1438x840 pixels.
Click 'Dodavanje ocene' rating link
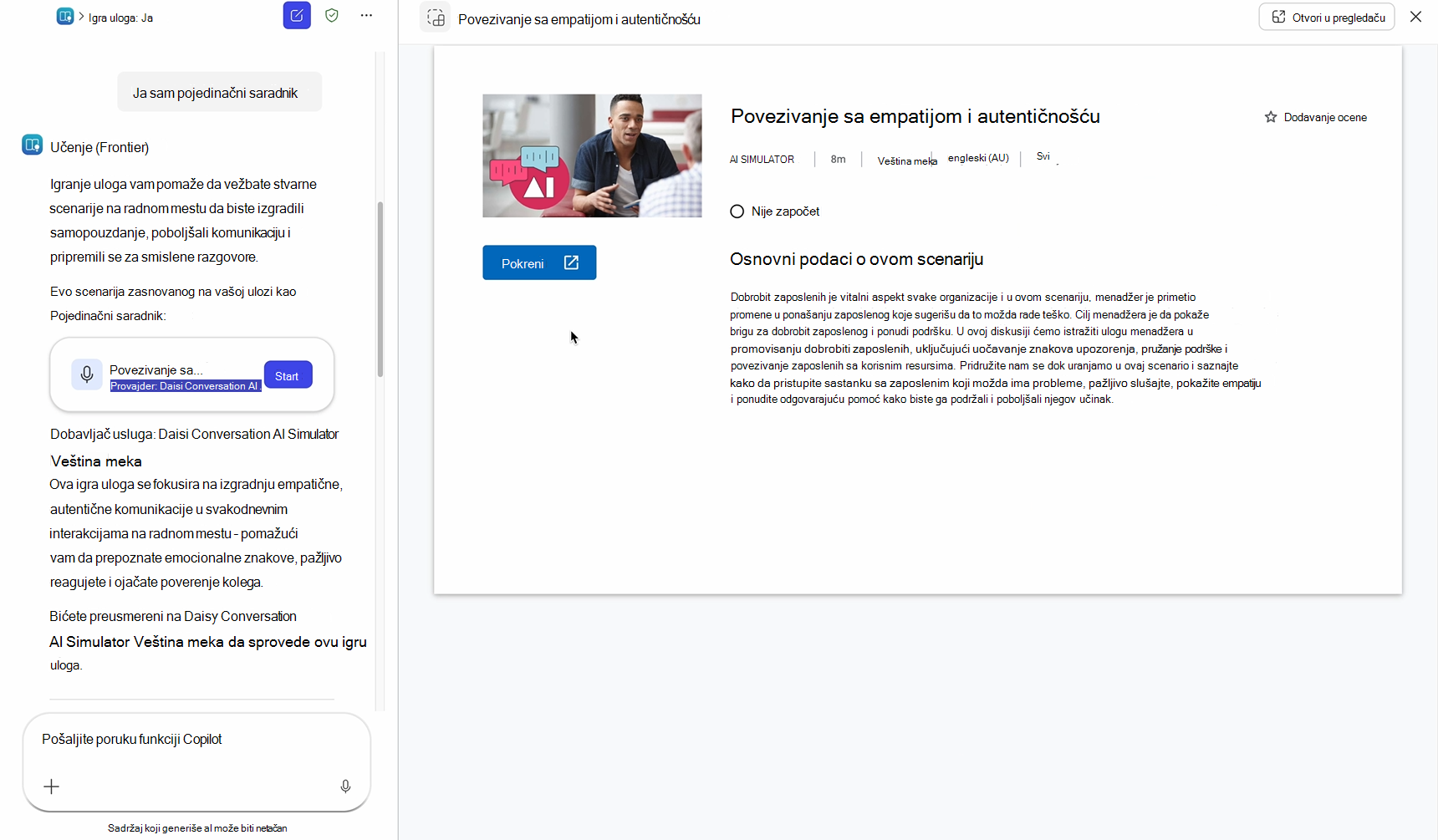(1325, 117)
